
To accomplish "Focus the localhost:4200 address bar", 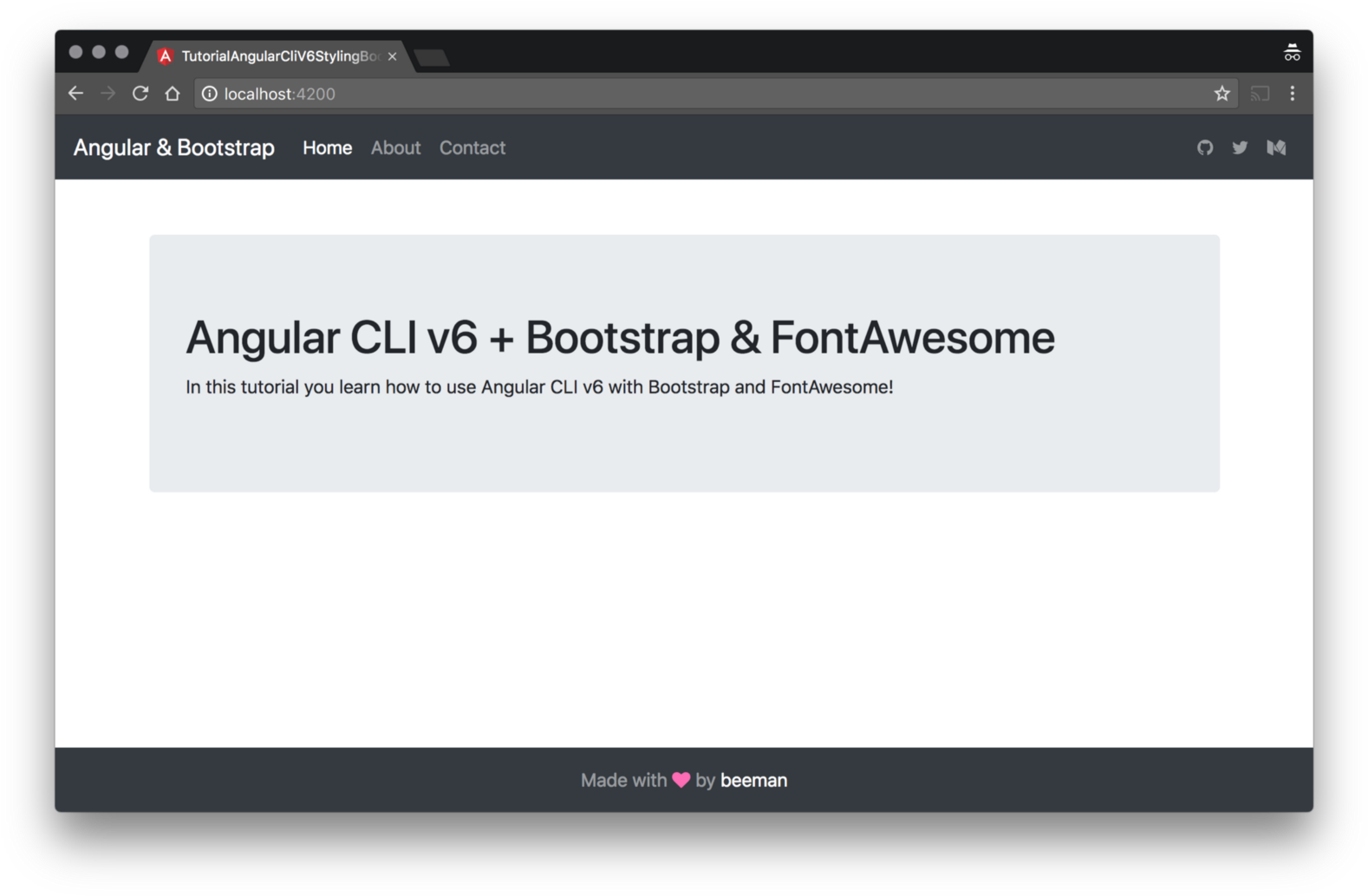I will tap(694, 94).
